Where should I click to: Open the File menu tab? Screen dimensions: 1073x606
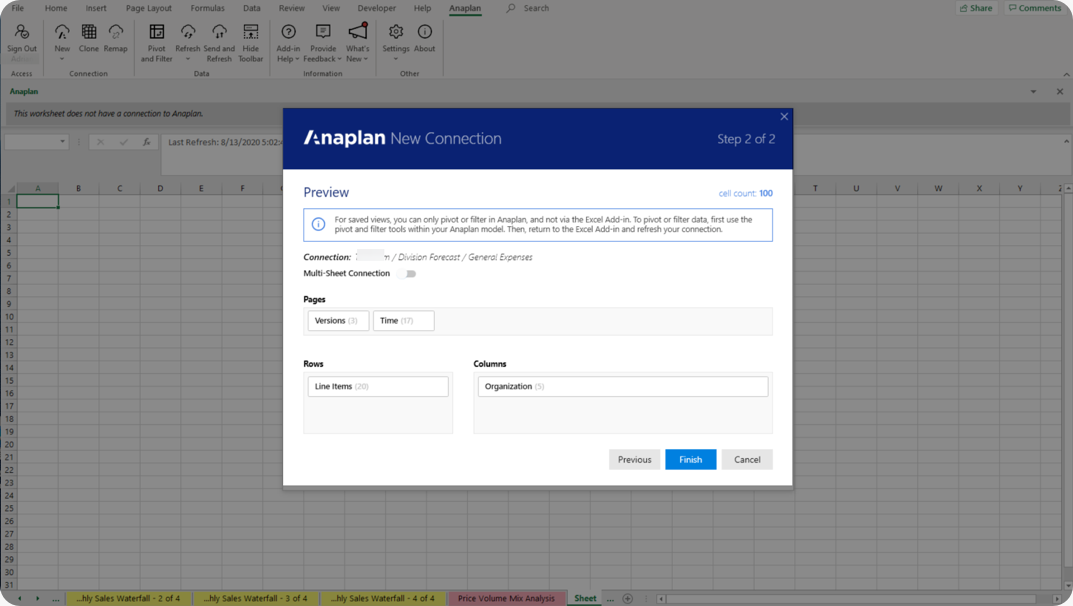[x=18, y=8]
